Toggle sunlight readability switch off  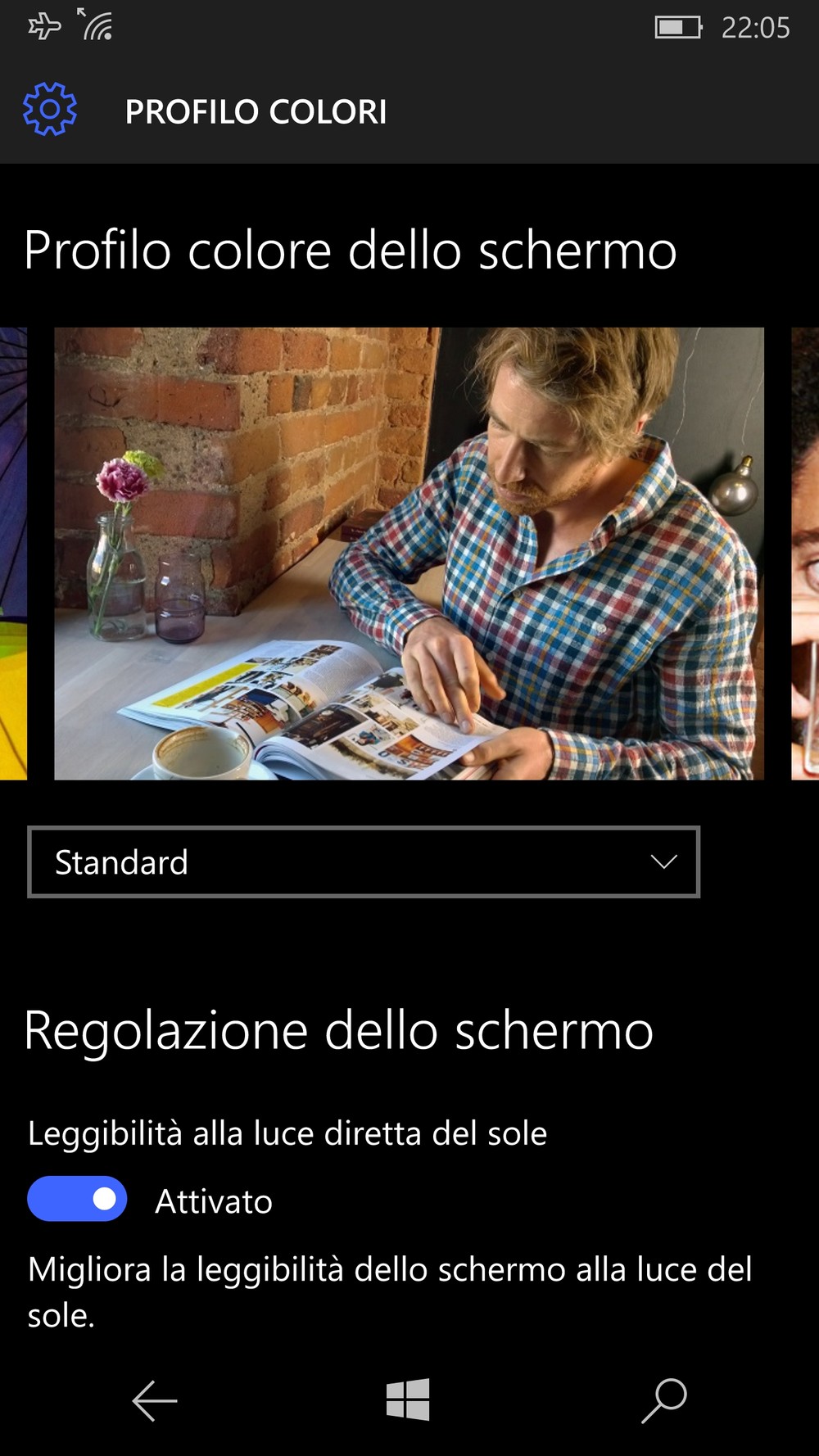tap(77, 1199)
